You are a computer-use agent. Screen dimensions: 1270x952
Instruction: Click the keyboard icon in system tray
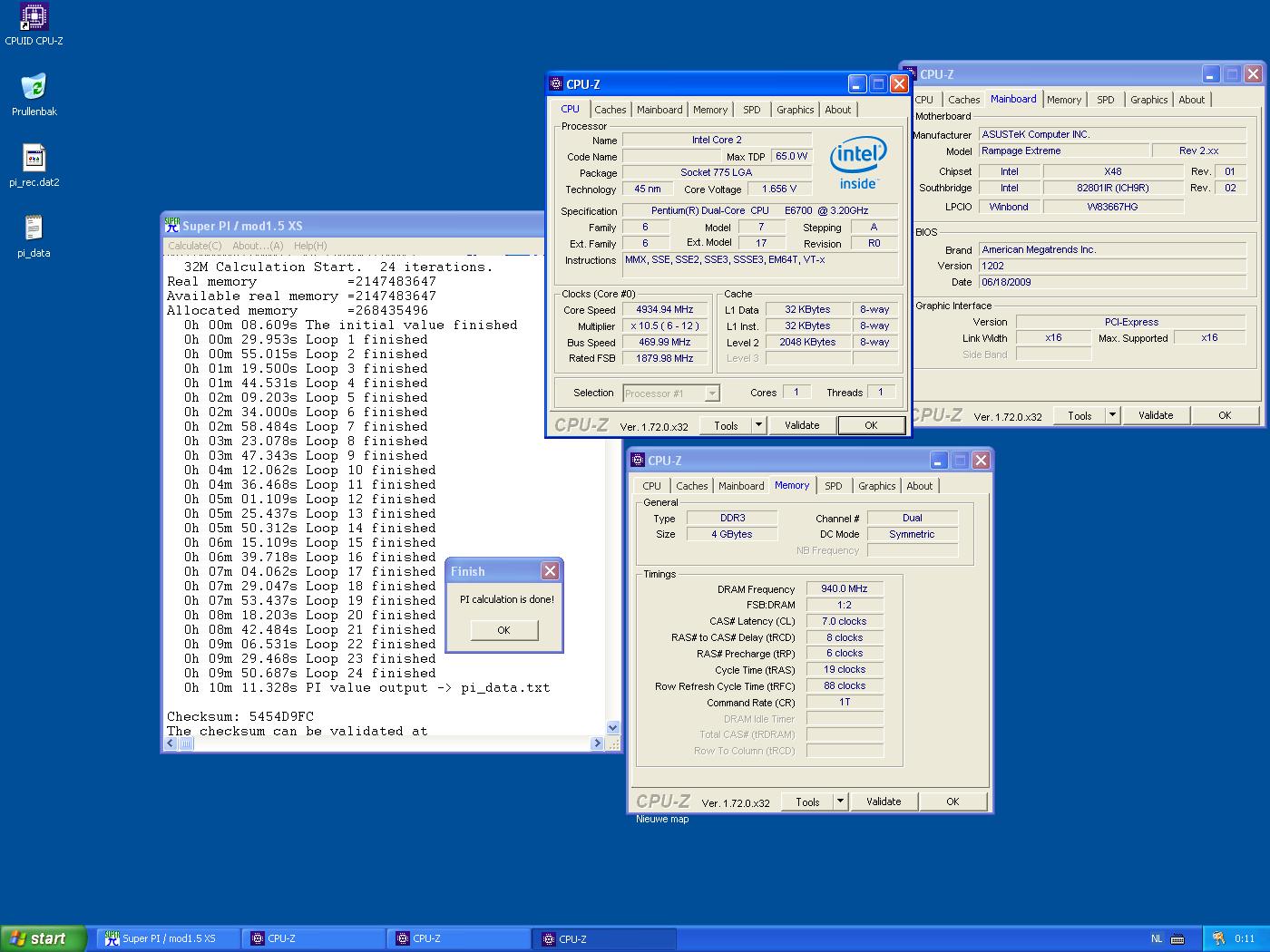(1177, 938)
